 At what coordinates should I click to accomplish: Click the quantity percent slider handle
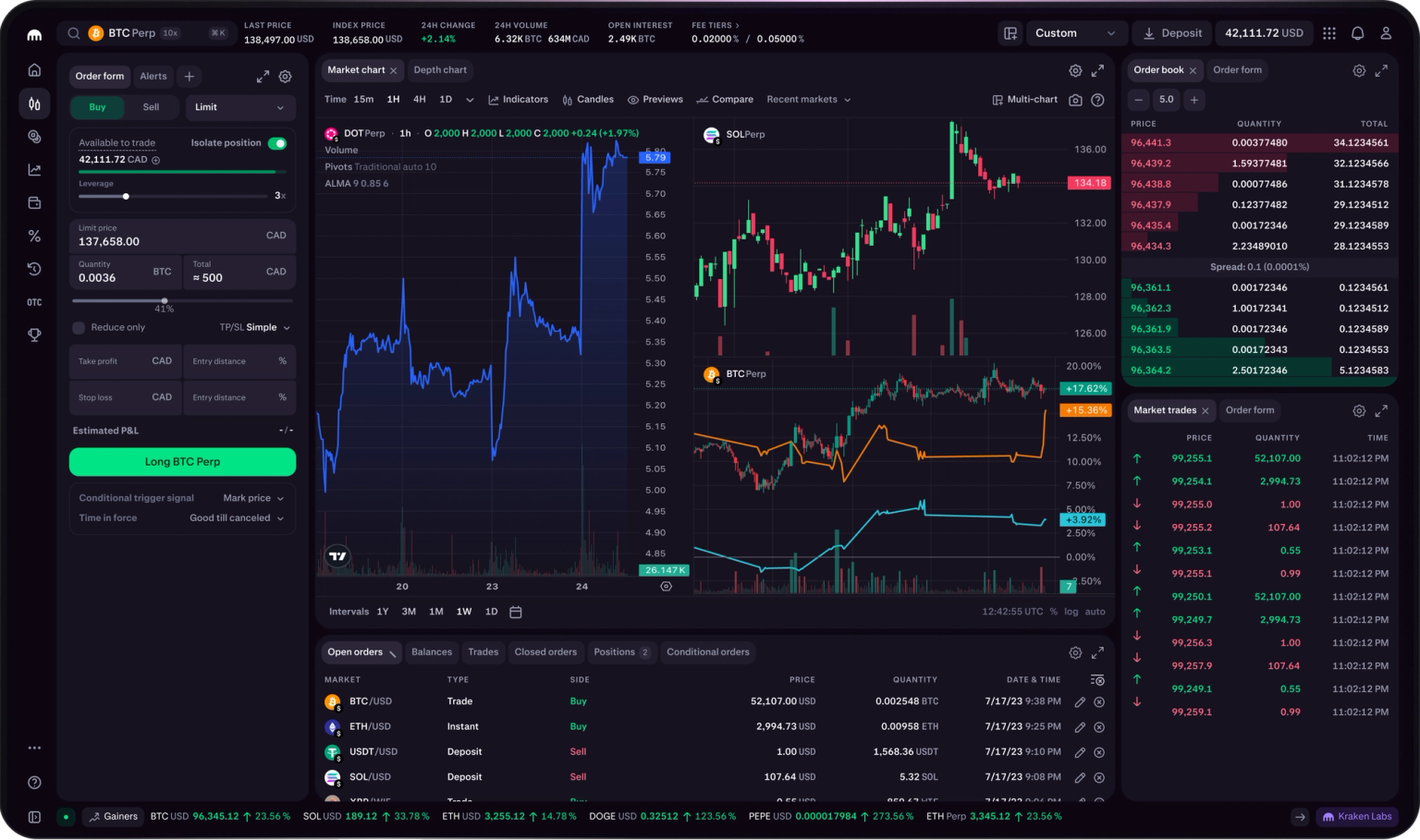pyautogui.click(x=165, y=300)
